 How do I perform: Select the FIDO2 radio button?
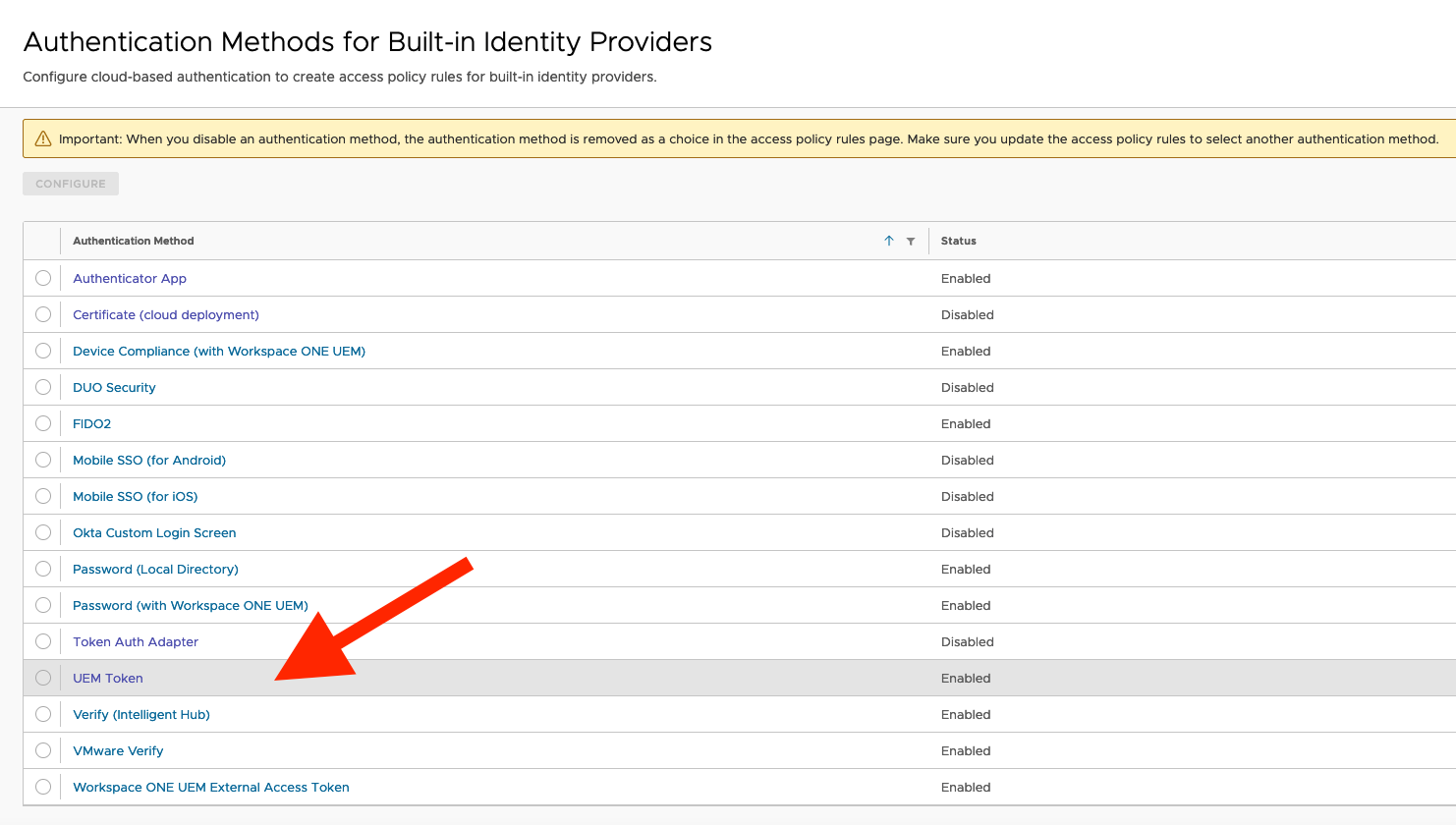(43, 423)
